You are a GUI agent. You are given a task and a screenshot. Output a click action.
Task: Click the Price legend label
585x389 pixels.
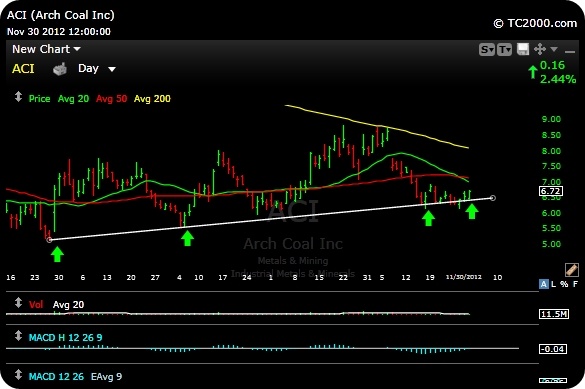coord(40,99)
